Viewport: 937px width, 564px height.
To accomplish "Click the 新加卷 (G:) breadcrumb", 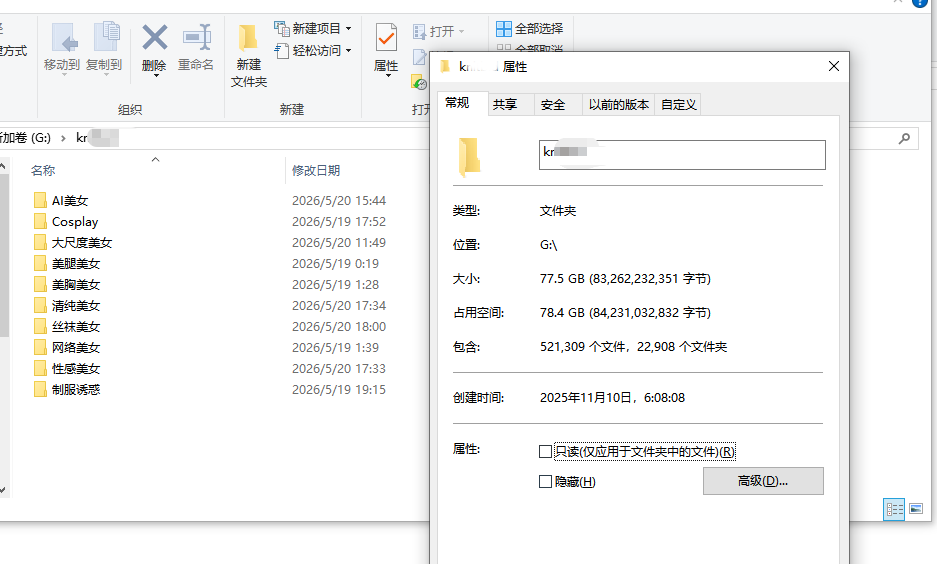I will pyautogui.click(x=25, y=138).
